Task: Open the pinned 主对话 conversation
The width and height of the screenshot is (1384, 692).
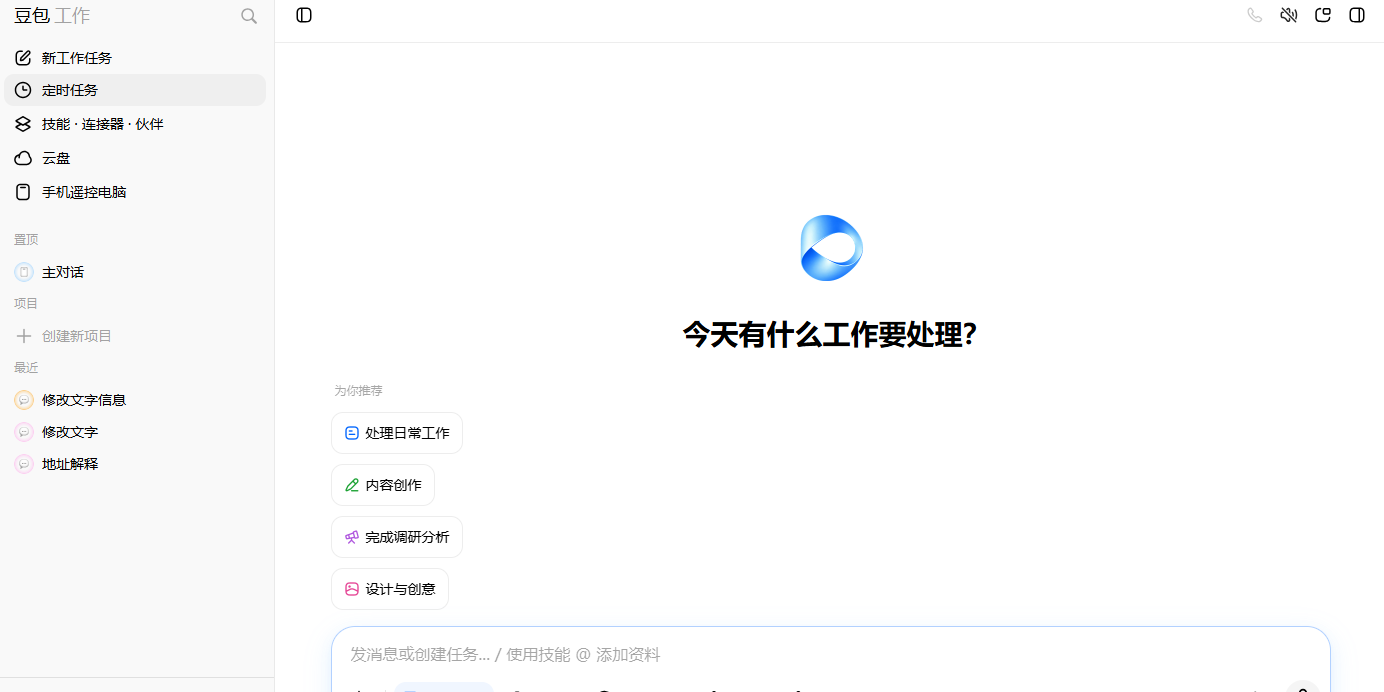Action: (x=135, y=272)
